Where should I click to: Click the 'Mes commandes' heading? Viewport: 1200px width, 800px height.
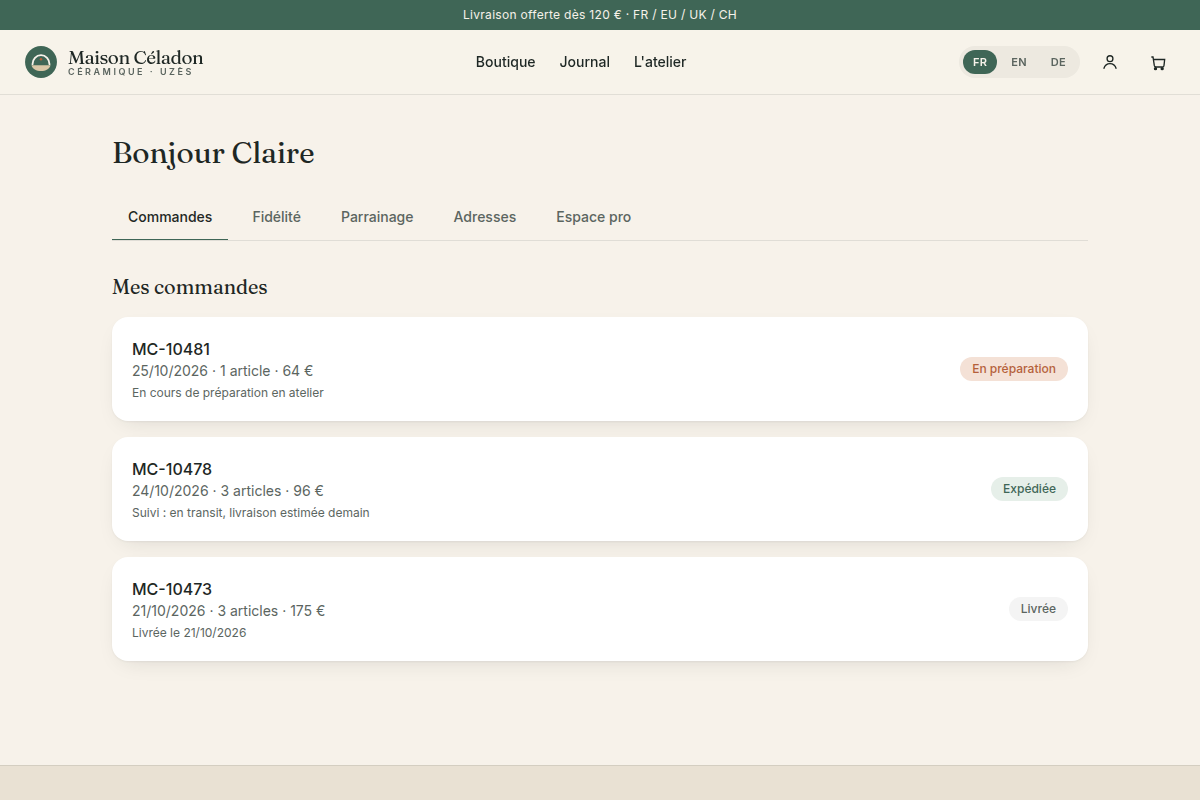click(190, 287)
